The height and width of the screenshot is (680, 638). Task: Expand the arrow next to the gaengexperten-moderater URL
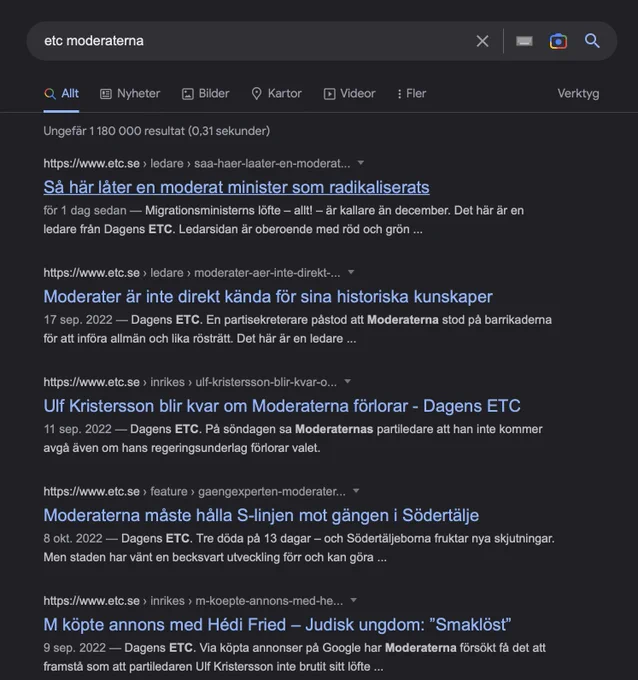click(x=356, y=491)
